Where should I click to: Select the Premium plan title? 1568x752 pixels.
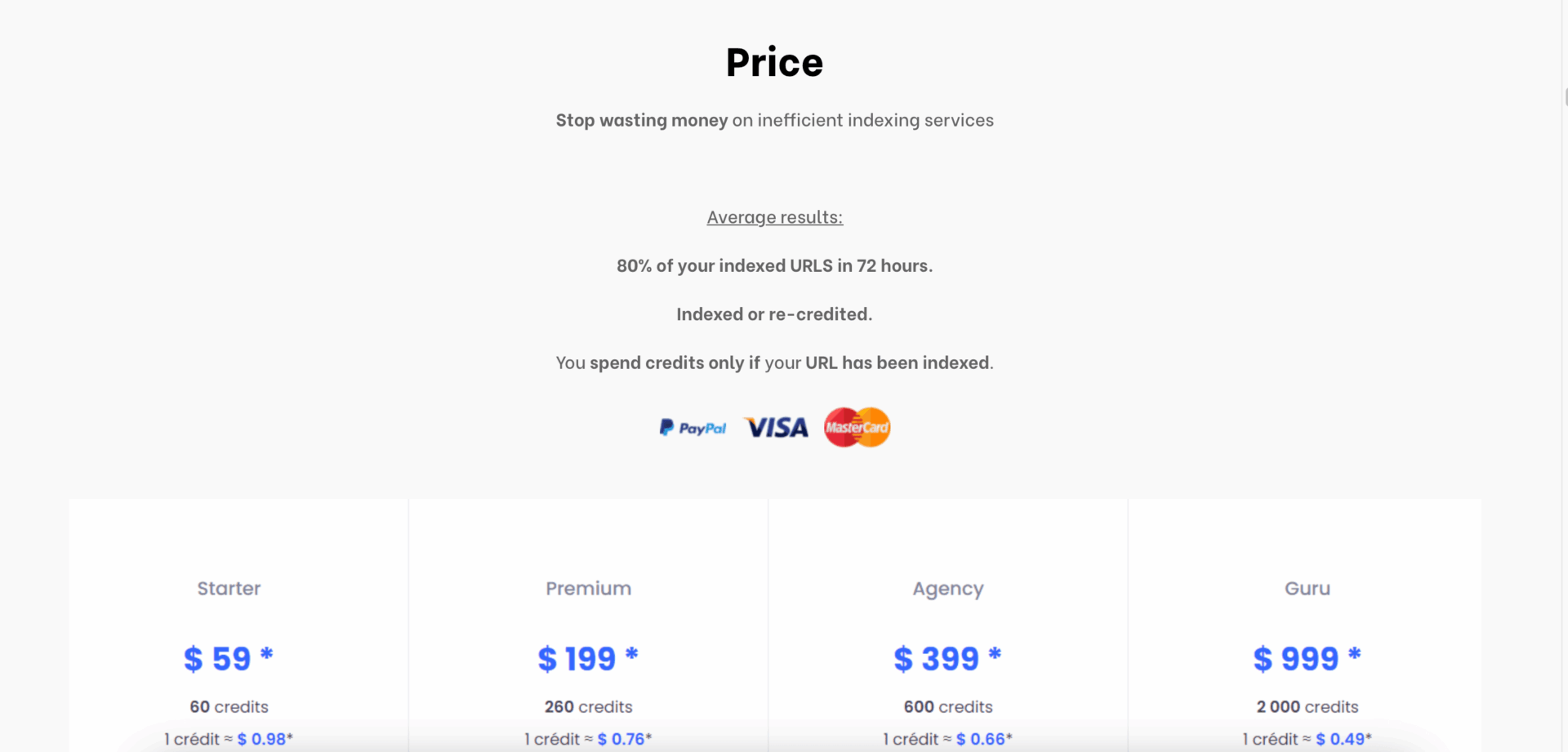[588, 589]
